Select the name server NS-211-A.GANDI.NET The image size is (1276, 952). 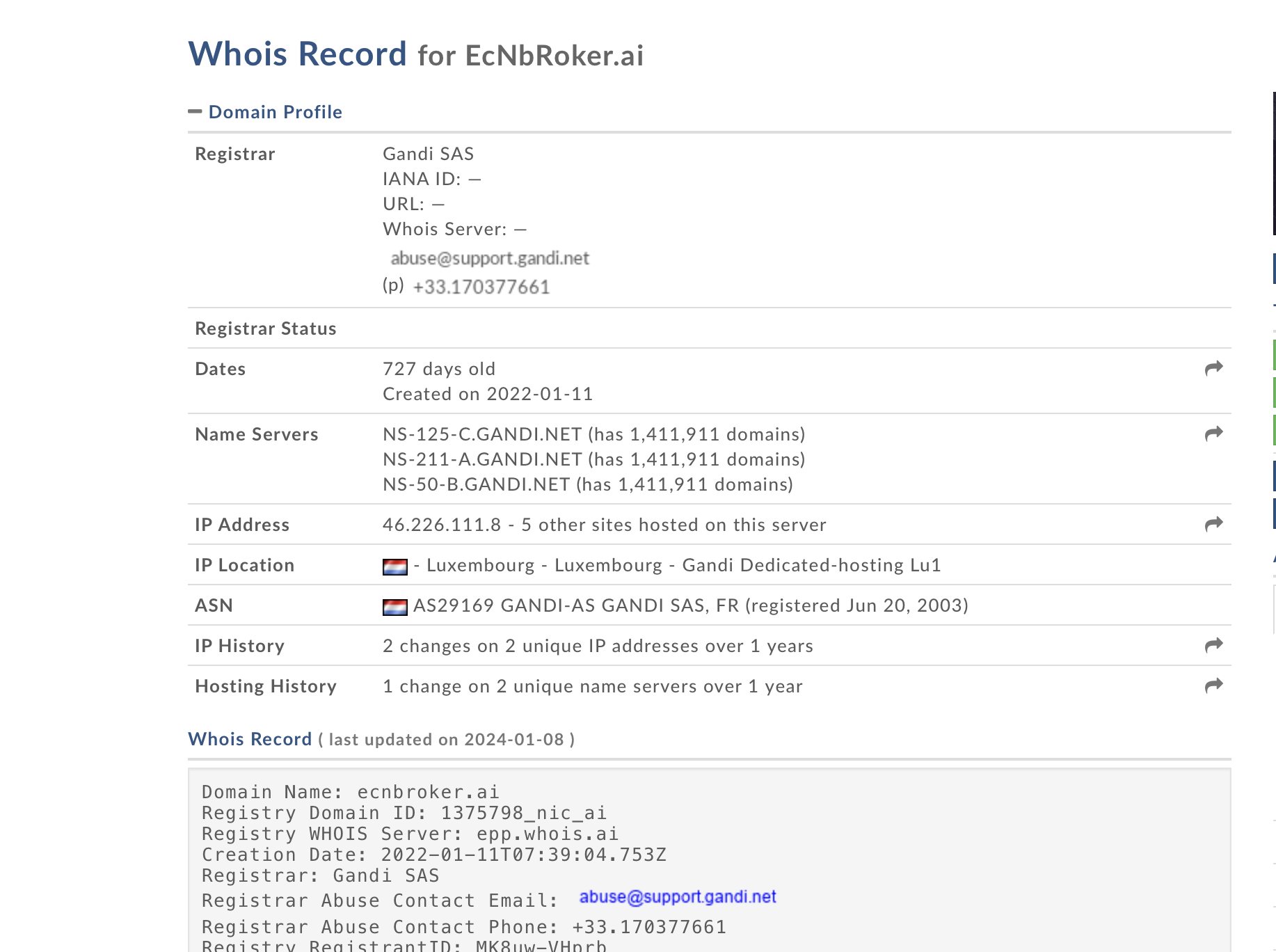[482, 459]
